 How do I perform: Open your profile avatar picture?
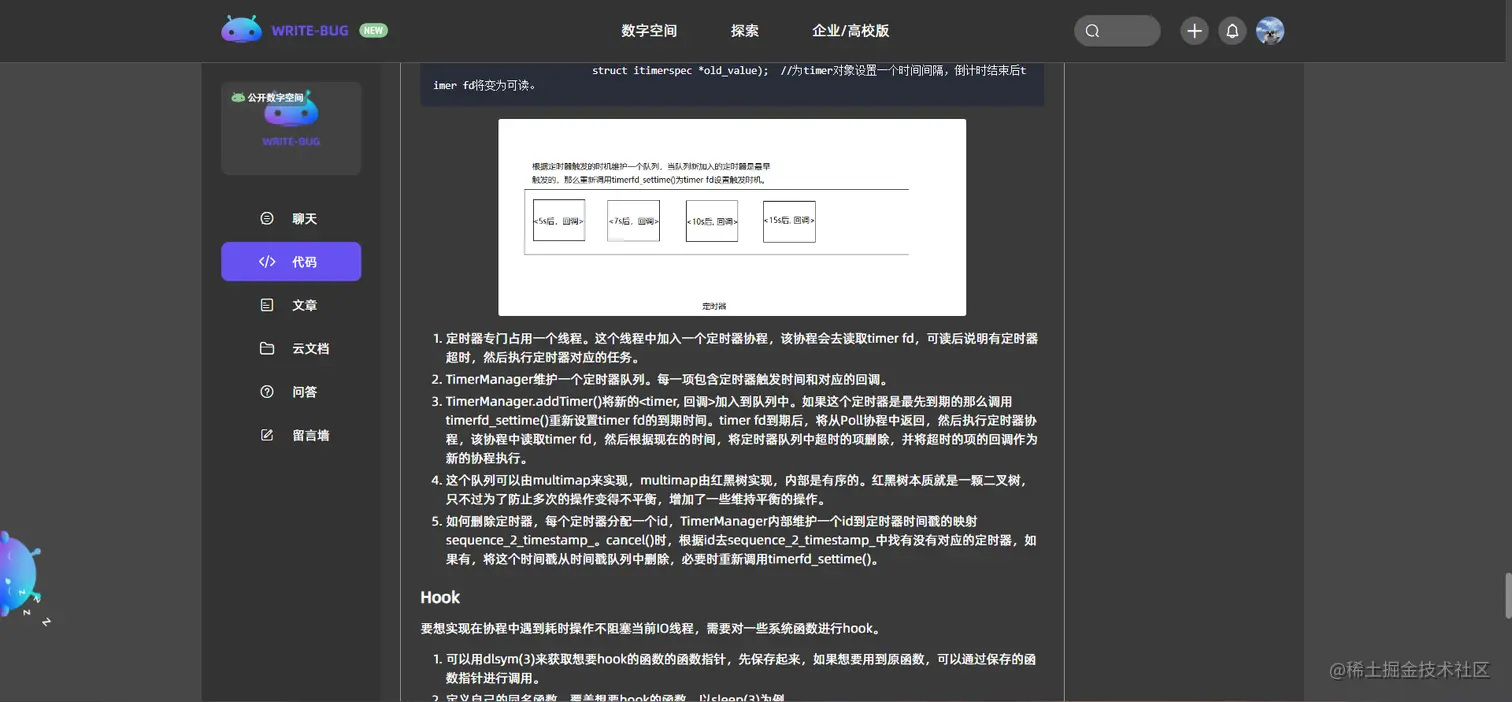1270,30
